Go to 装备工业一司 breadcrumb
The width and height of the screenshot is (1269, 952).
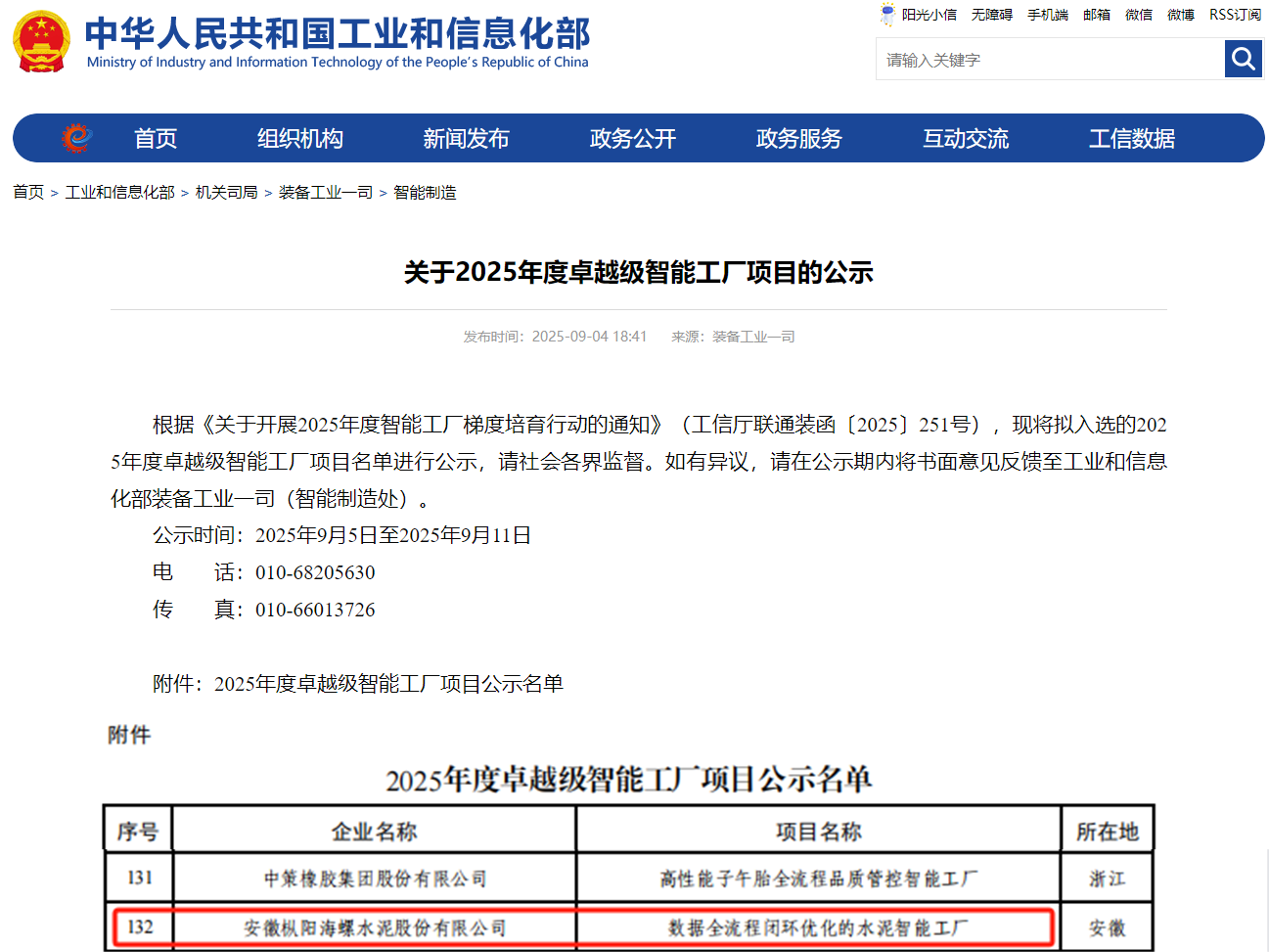coord(326,193)
